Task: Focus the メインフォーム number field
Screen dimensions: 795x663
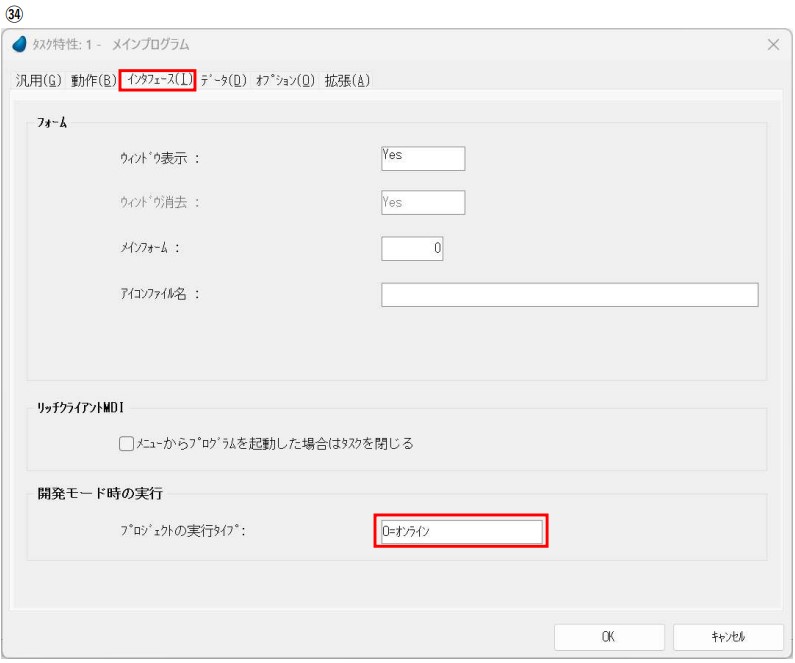Action: 412,248
